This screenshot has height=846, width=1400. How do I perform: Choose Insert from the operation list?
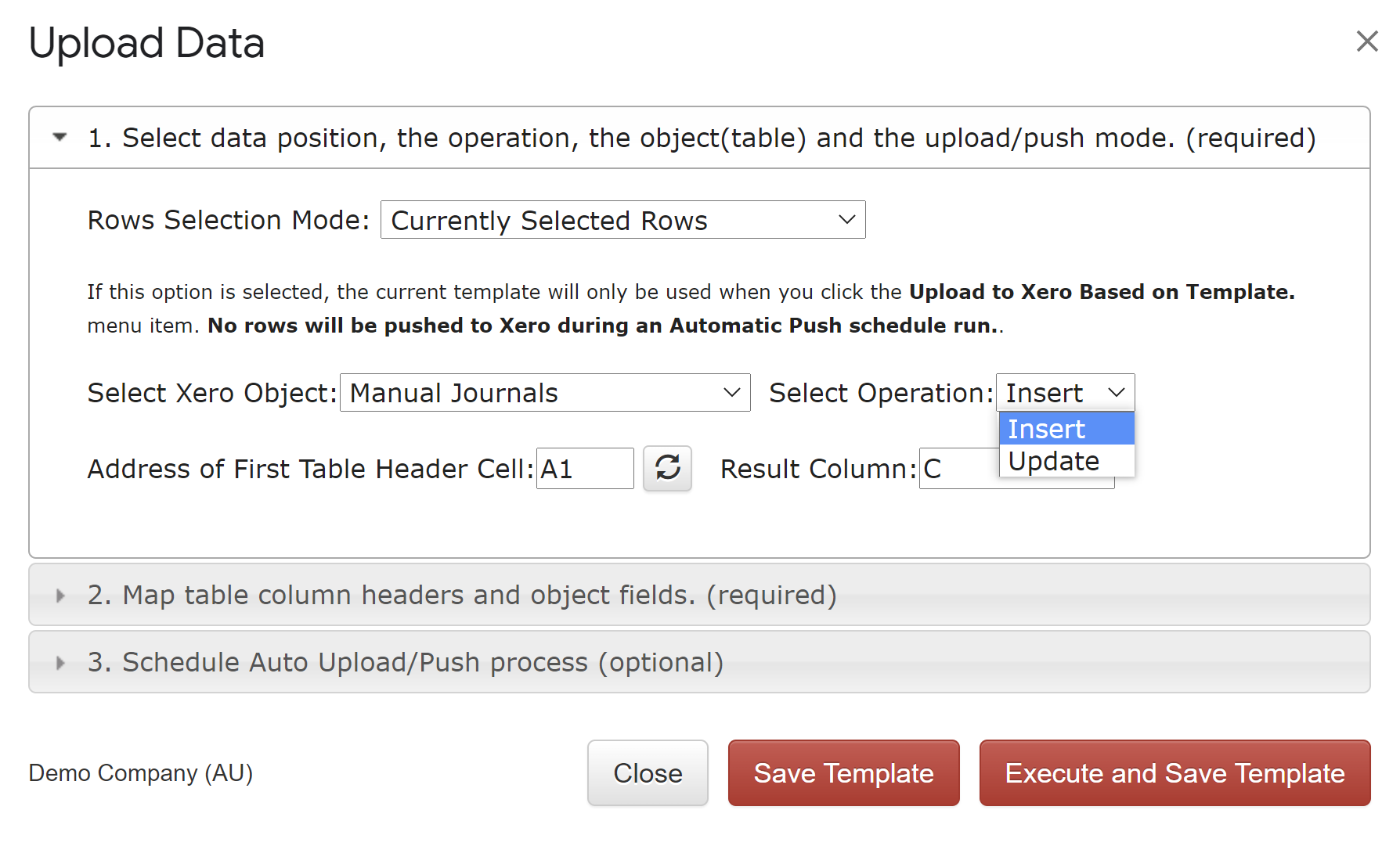1066,429
